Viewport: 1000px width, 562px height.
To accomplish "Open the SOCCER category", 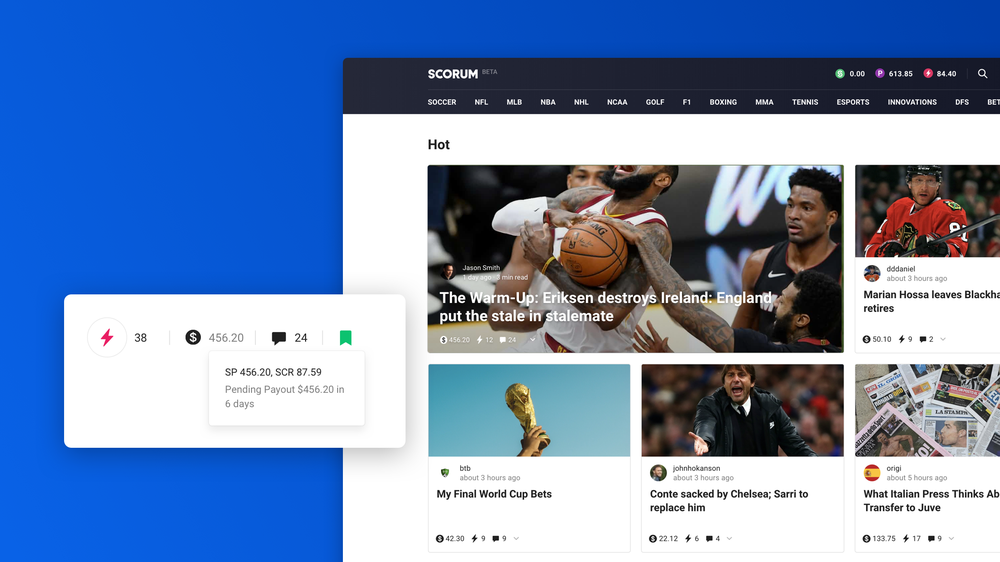I will pos(442,102).
